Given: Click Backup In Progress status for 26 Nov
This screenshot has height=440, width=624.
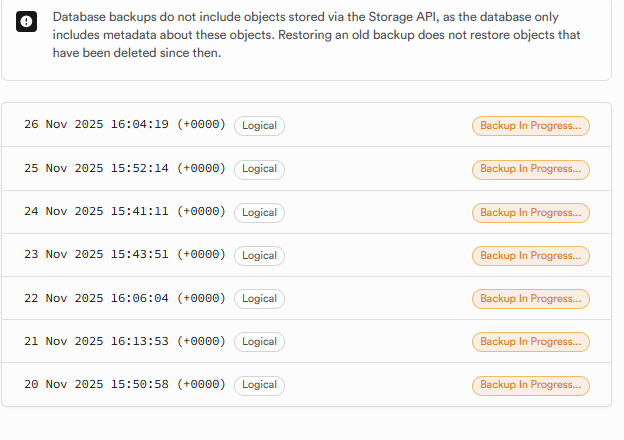Looking at the screenshot, I should click(530, 126).
